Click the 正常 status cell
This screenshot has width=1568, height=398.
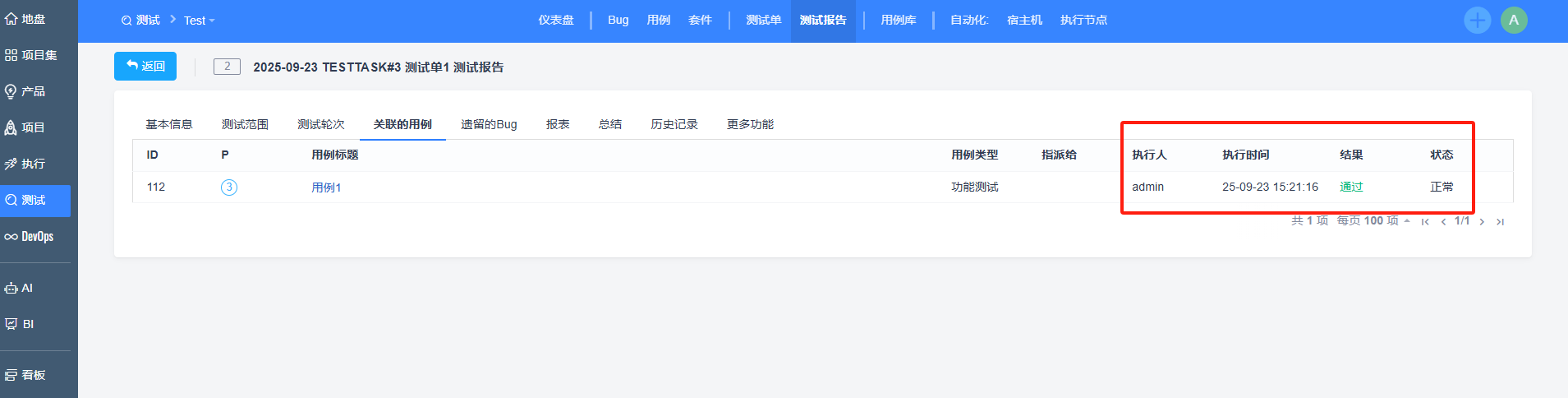point(1442,187)
